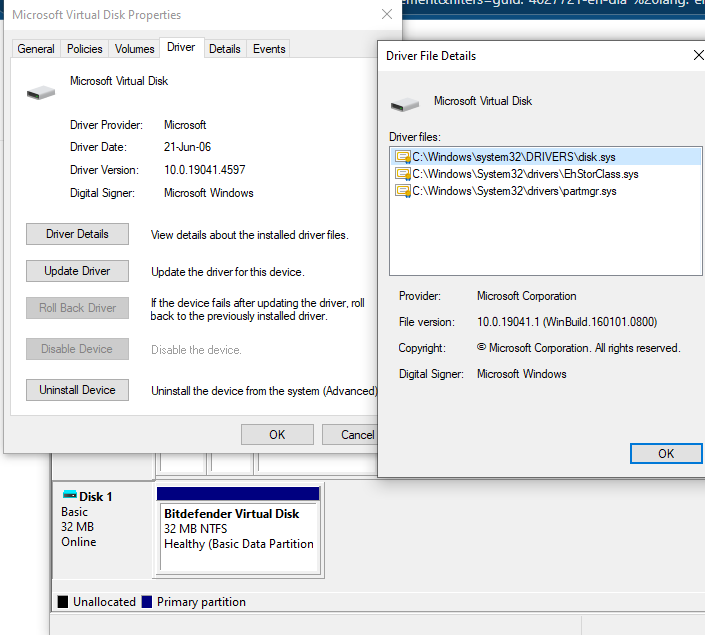Screen dimensions: 705x635
Task: Select the C:\Windows\system32\DRIVERS\disk.sys path text
Action: [x=514, y=157]
